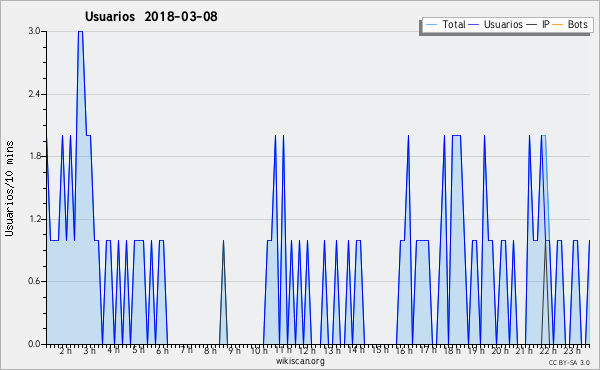
Task: Click the Bots legend label
Action: pyautogui.click(x=577, y=24)
